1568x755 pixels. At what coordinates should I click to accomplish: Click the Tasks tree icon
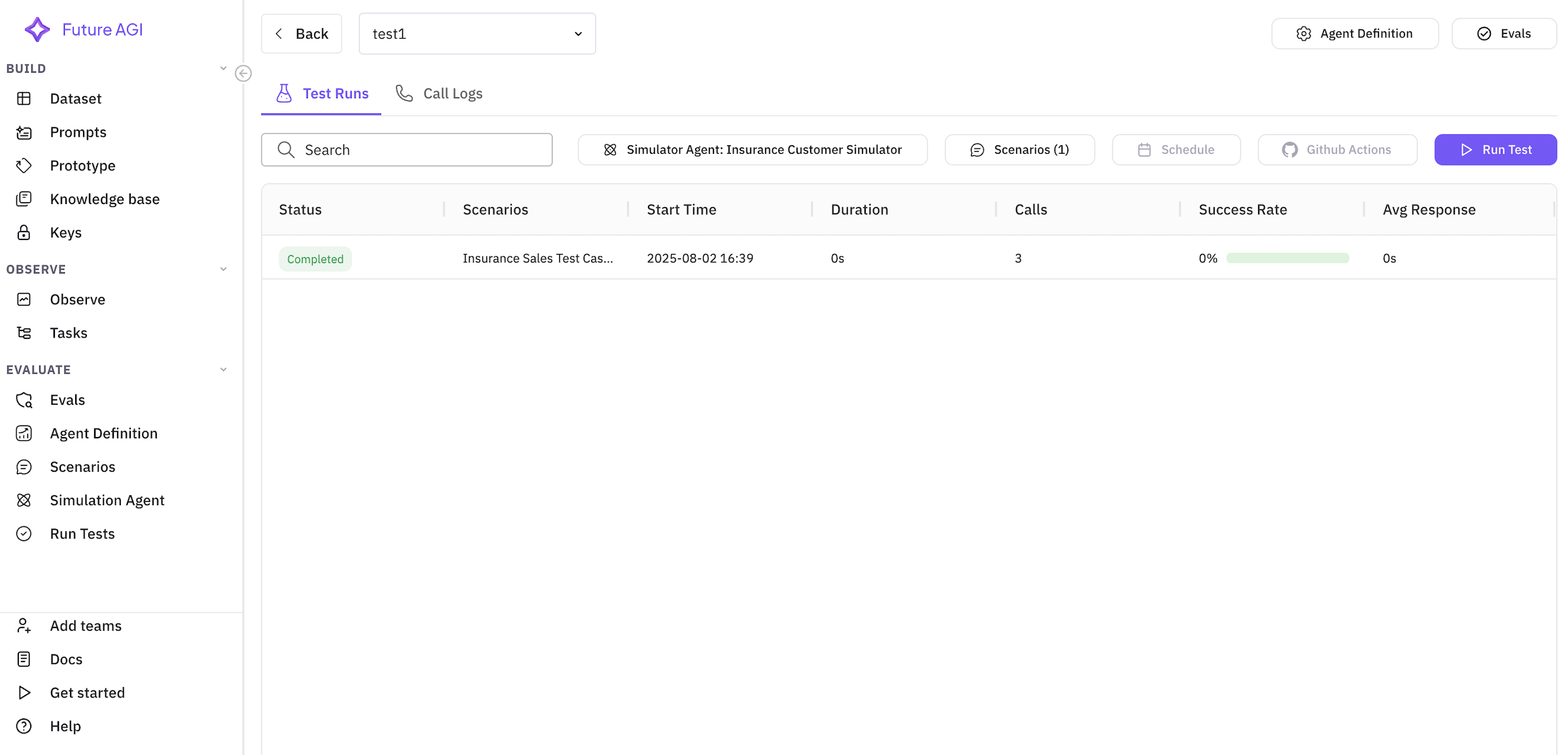pyautogui.click(x=24, y=333)
